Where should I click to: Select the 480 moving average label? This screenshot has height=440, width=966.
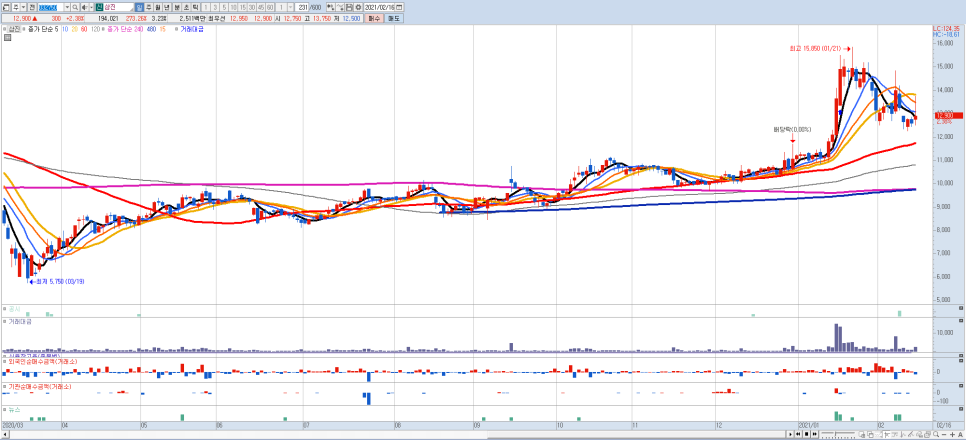[151, 29]
